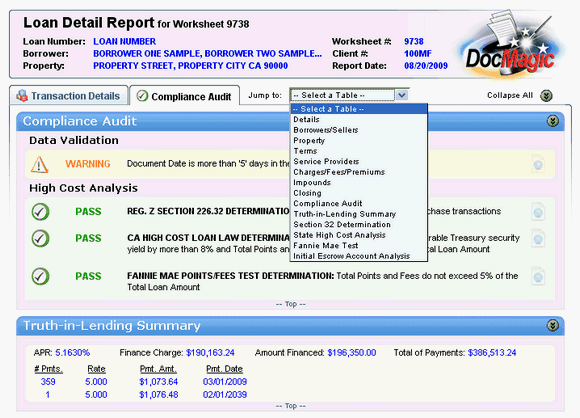Click Top link below Truth-in-Lending table
The image size is (580, 418).
(291, 406)
